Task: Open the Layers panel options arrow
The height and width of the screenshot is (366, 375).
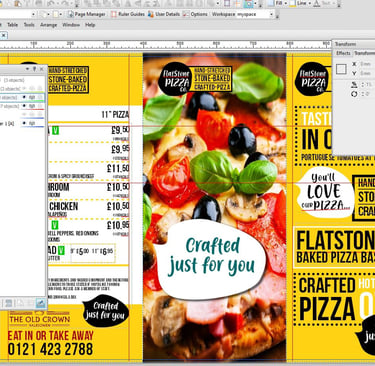Action: click(27, 69)
